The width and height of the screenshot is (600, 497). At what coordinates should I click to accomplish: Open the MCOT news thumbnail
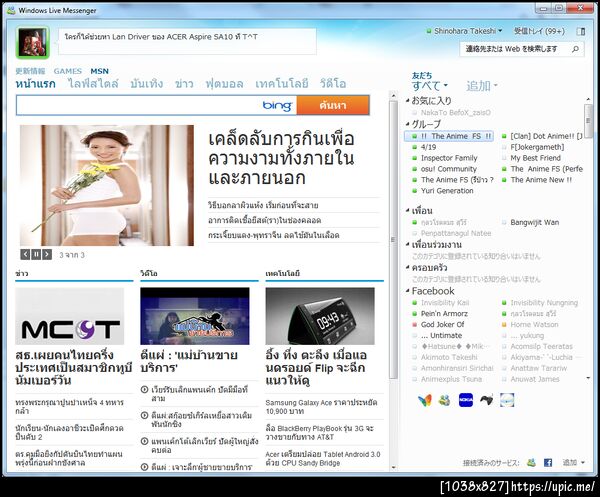coord(70,316)
